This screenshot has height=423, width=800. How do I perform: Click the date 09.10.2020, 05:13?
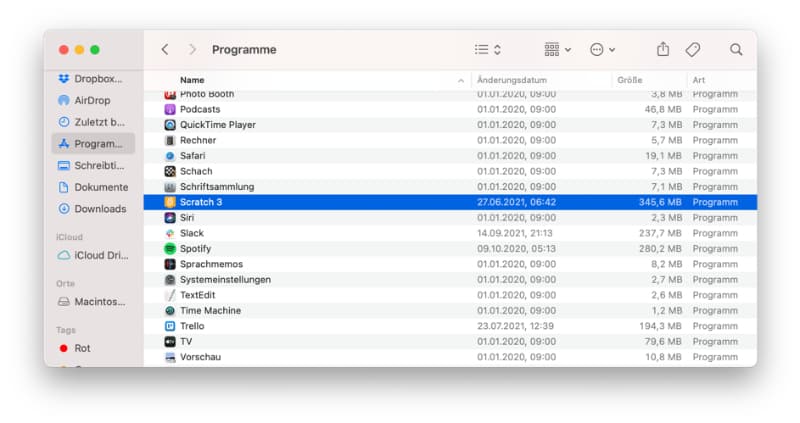(516, 248)
